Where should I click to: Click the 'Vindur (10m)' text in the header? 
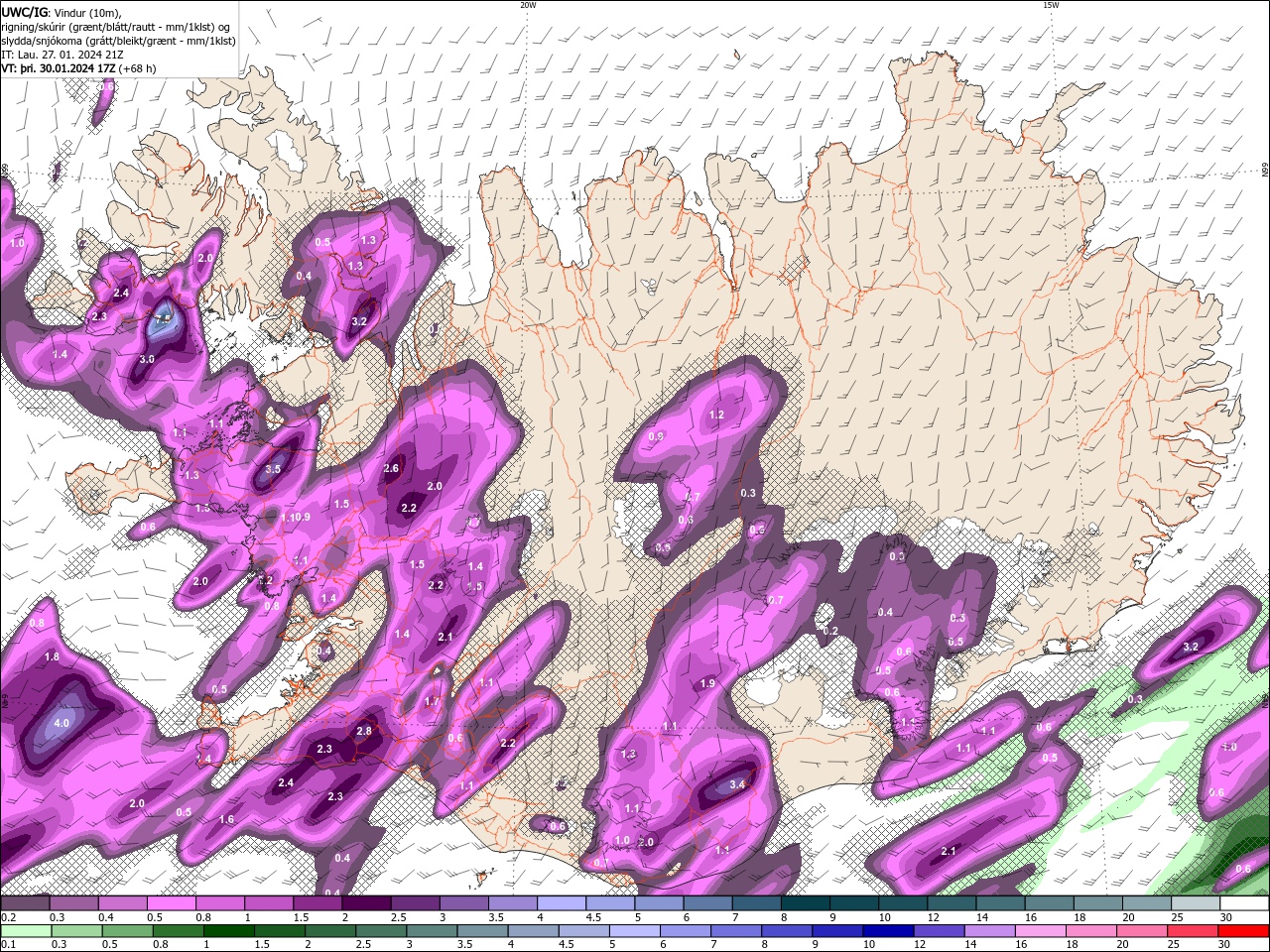[x=87, y=12]
